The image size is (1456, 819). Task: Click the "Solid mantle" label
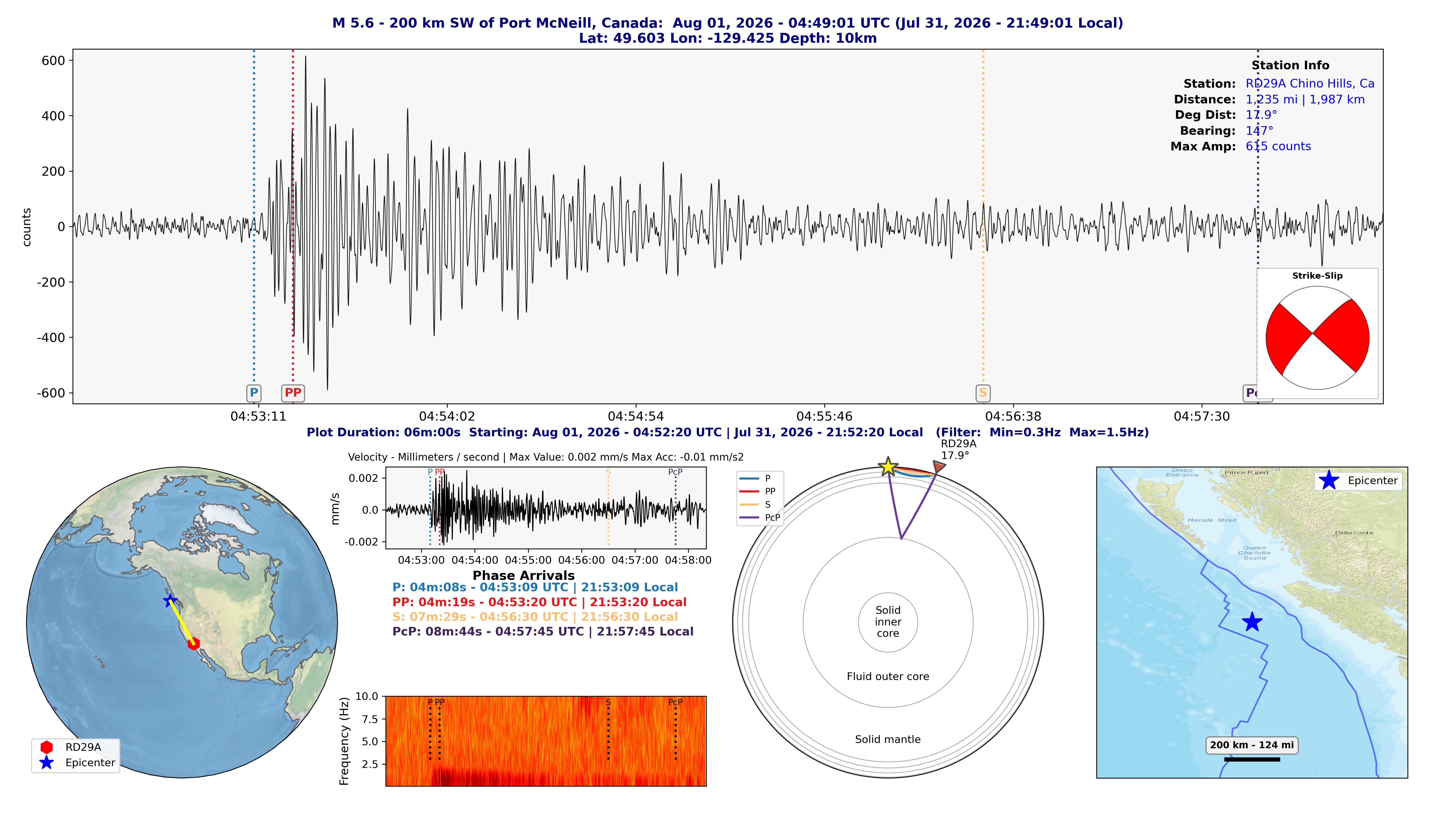(x=888, y=739)
